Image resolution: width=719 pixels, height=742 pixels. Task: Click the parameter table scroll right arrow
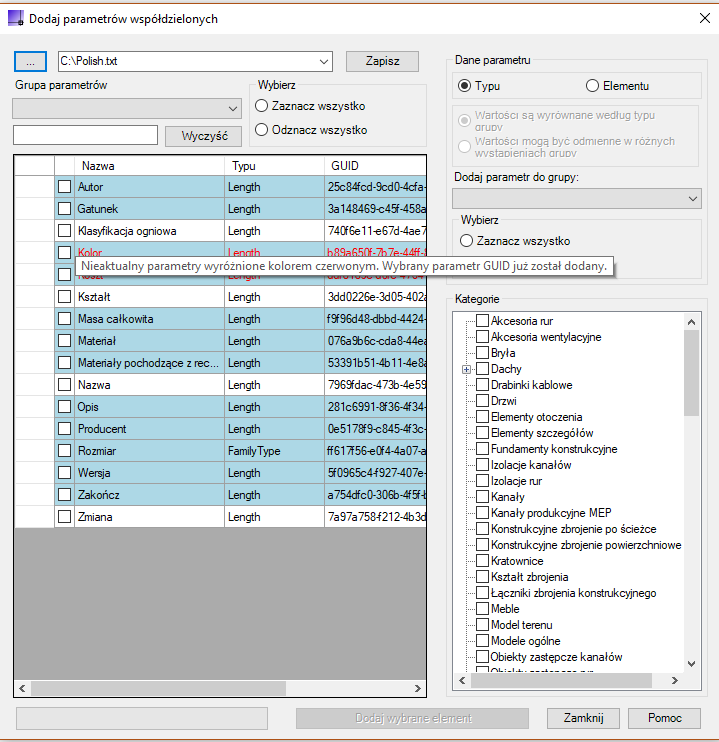[417, 688]
